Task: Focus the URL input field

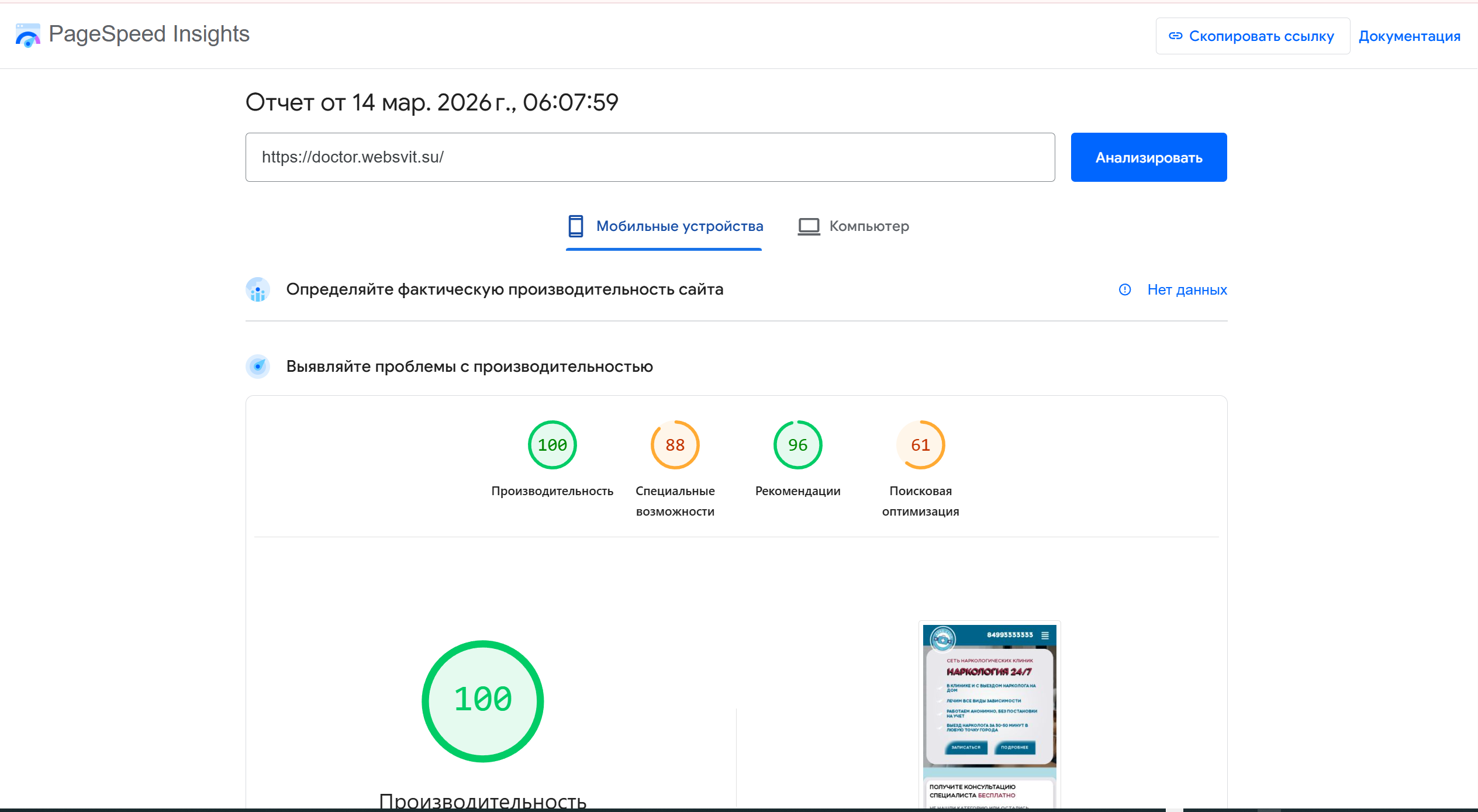Action: pos(649,157)
